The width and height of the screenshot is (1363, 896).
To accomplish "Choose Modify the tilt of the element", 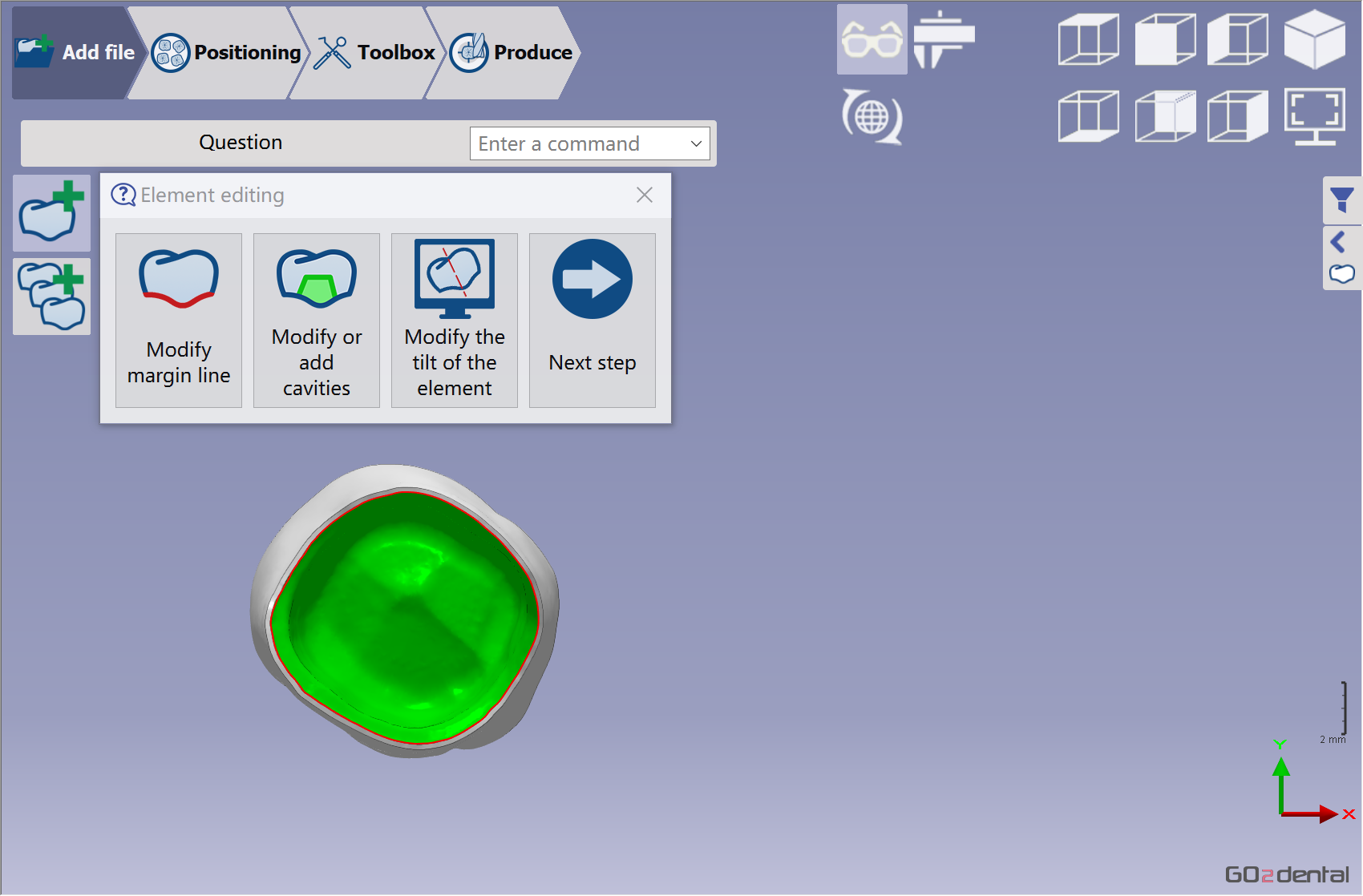I will (x=455, y=321).
